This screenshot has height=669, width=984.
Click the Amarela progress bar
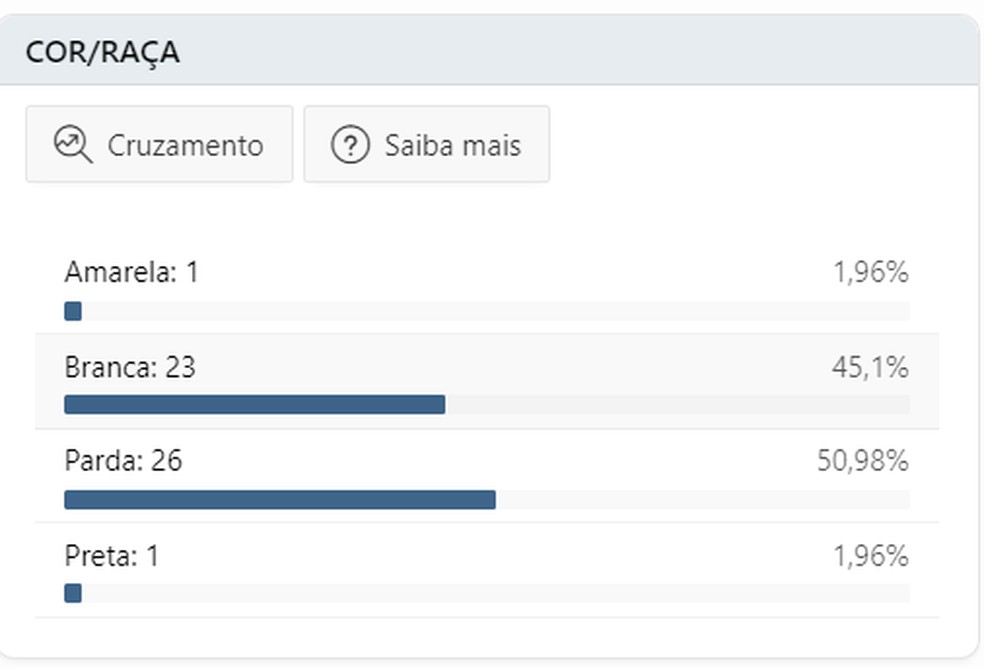click(x=73, y=311)
